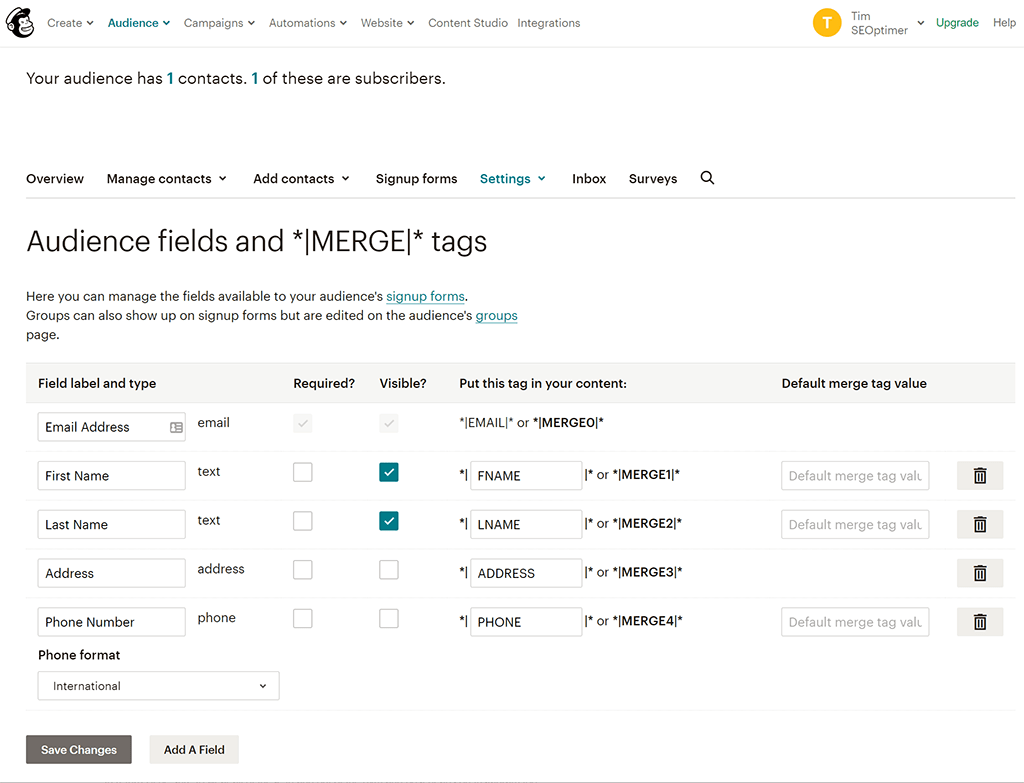Expand the Manage contacts menu

coord(166,179)
